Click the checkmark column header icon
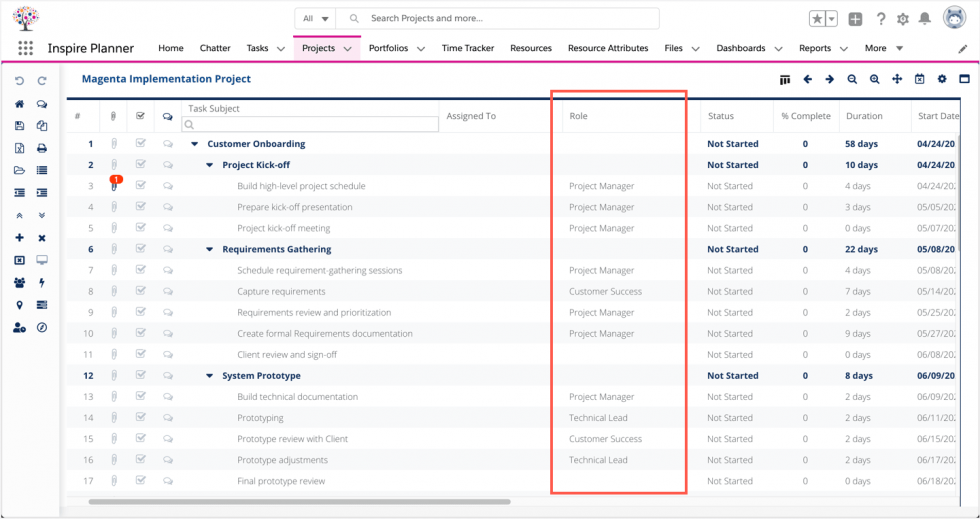The image size is (980, 519). pos(141,116)
